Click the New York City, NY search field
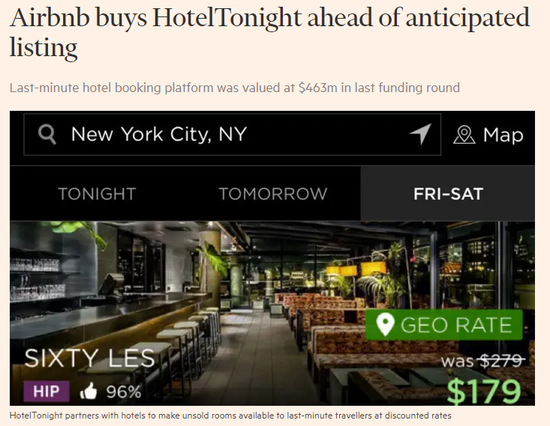Image resolution: width=550 pixels, height=426 pixels. pyautogui.click(x=232, y=134)
